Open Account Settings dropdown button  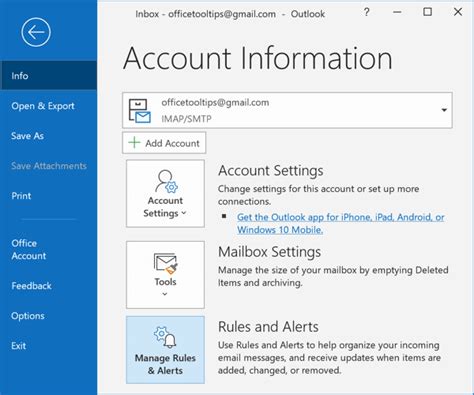[165, 194]
